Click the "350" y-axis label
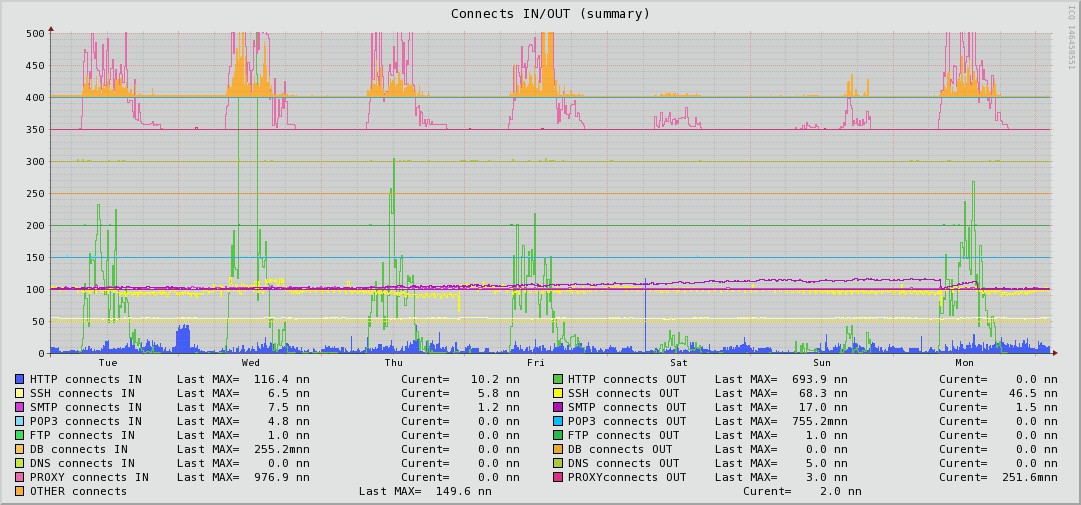Screen dimensions: 1081x505 35,130
